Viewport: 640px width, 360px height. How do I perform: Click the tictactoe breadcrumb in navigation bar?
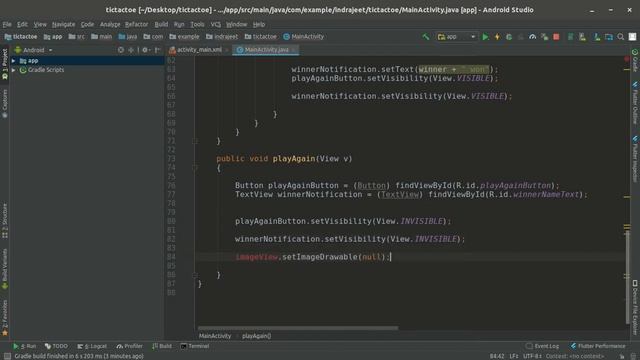(x=20, y=37)
